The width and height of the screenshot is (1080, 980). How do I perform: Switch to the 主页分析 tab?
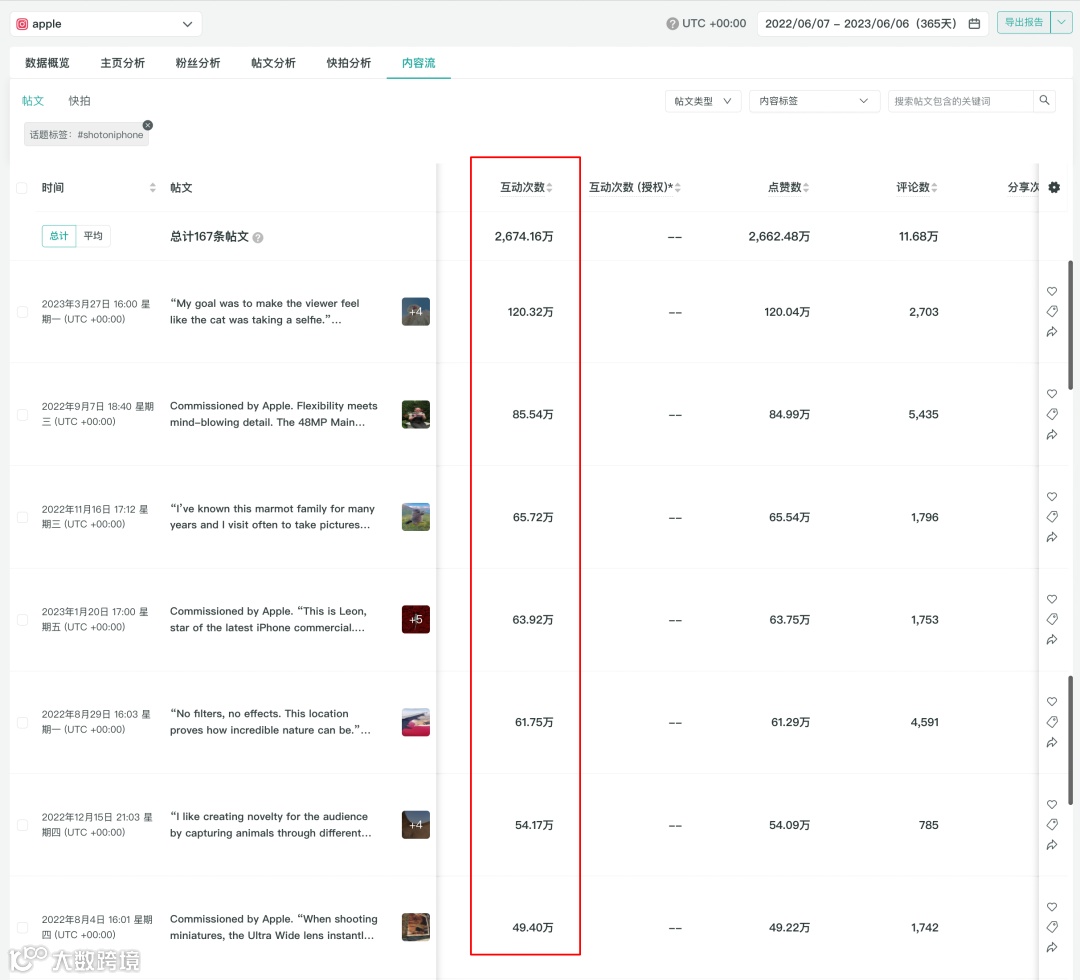[x=123, y=63]
